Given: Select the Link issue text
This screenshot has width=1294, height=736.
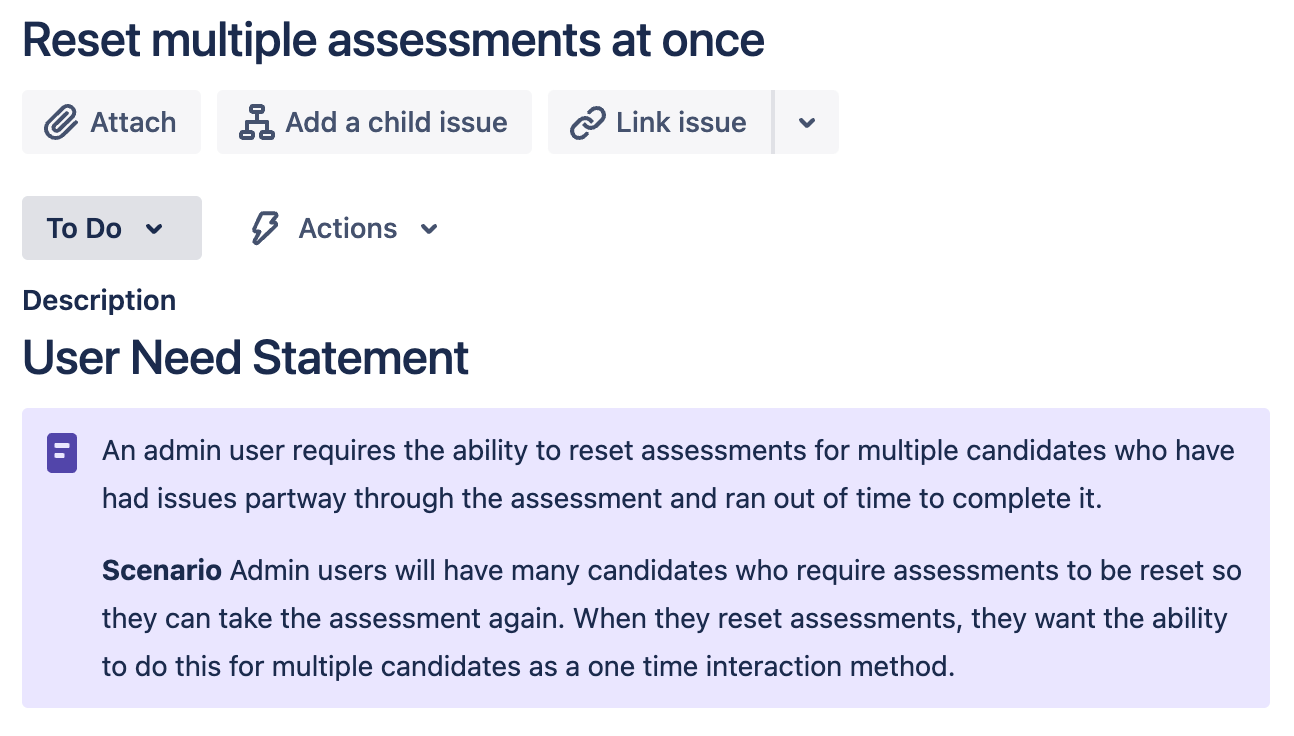Looking at the screenshot, I should click(681, 123).
